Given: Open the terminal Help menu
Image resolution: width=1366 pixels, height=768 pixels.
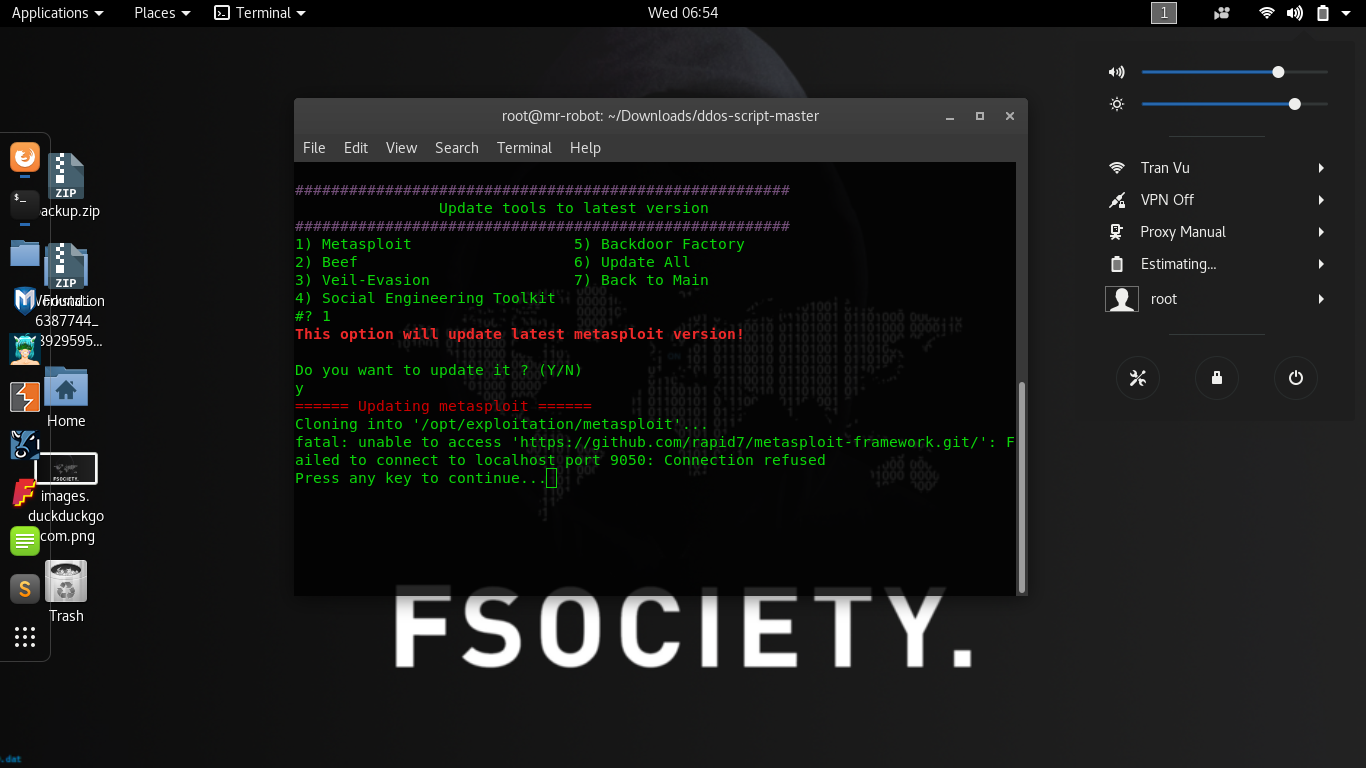Looking at the screenshot, I should (x=585, y=147).
